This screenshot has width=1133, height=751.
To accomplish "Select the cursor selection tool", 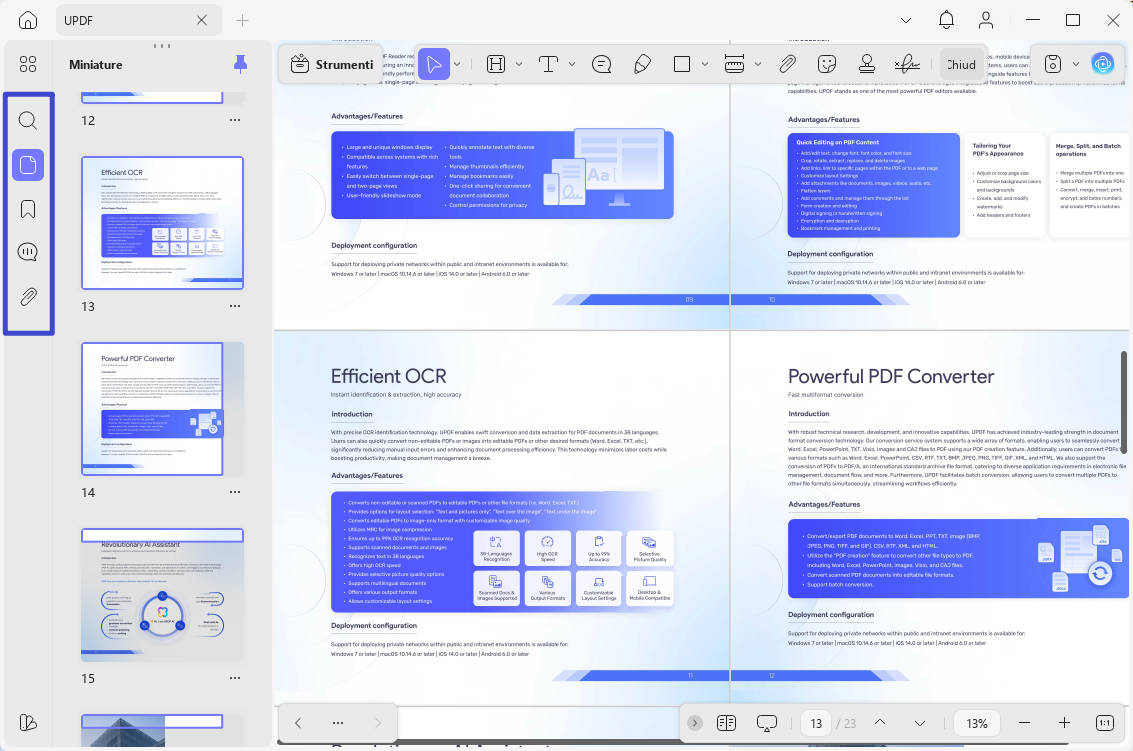I will (x=434, y=64).
